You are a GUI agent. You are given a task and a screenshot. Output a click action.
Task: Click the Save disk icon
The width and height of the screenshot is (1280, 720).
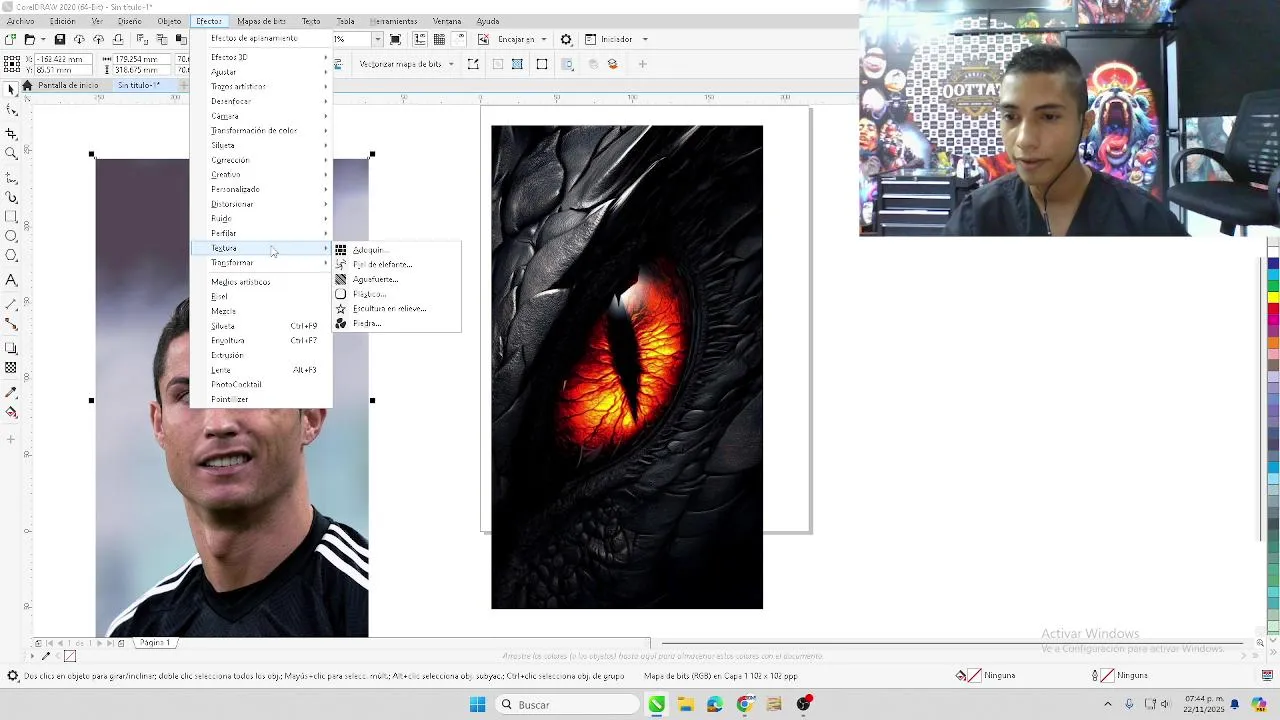pyautogui.click(x=60, y=39)
